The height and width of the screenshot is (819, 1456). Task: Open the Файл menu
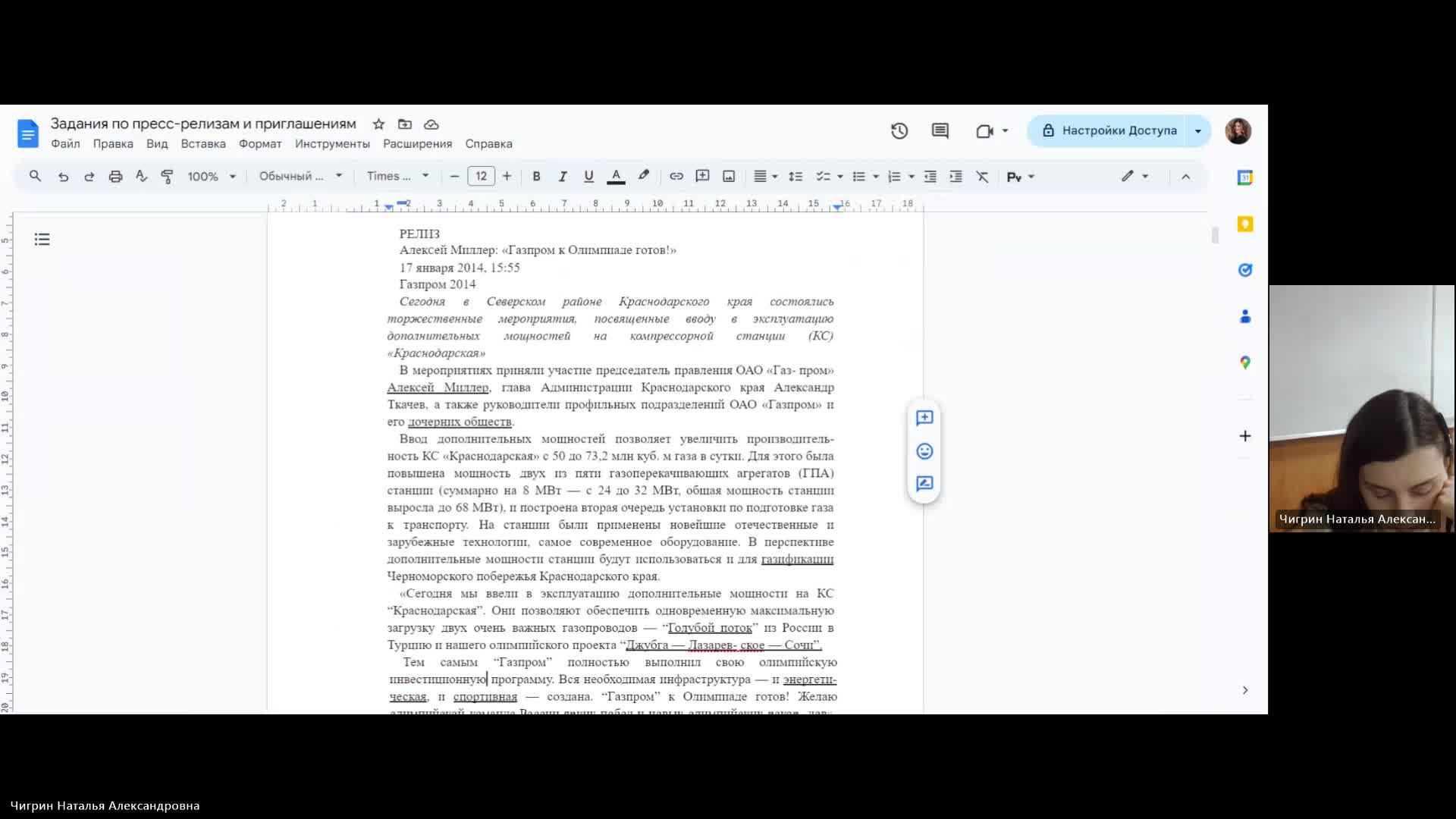(x=65, y=144)
